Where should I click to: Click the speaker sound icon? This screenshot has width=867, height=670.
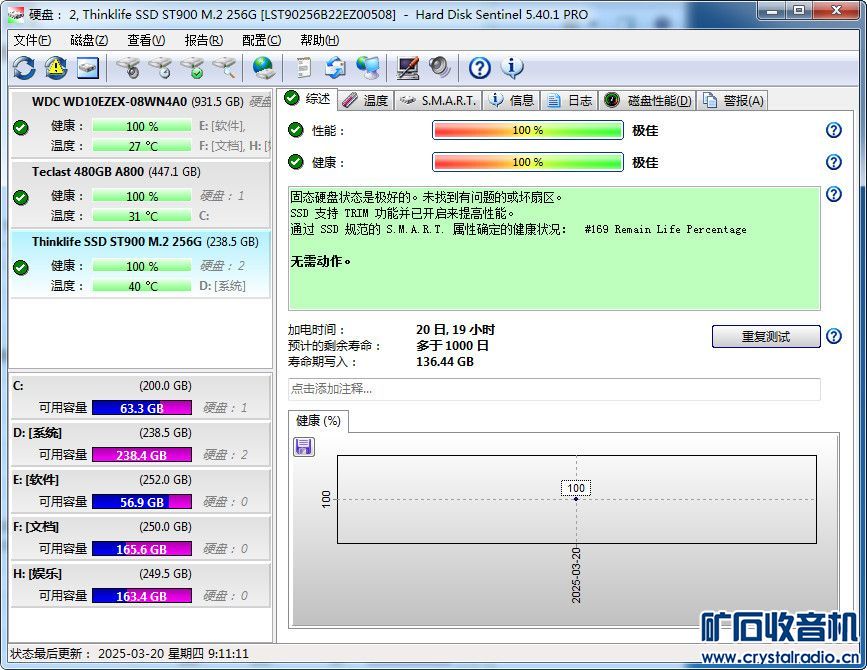click(440, 69)
